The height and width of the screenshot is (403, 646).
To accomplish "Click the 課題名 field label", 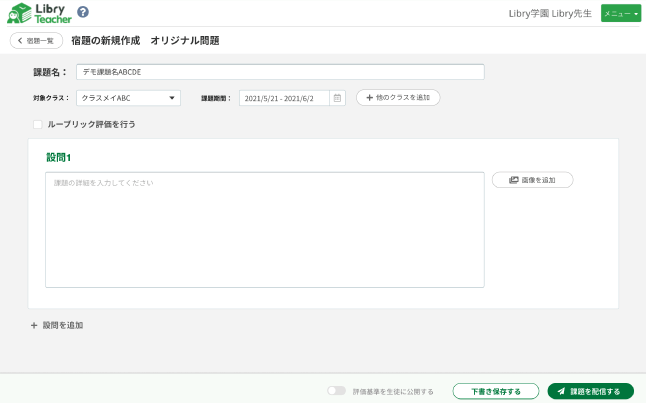I will coord(49,72).
